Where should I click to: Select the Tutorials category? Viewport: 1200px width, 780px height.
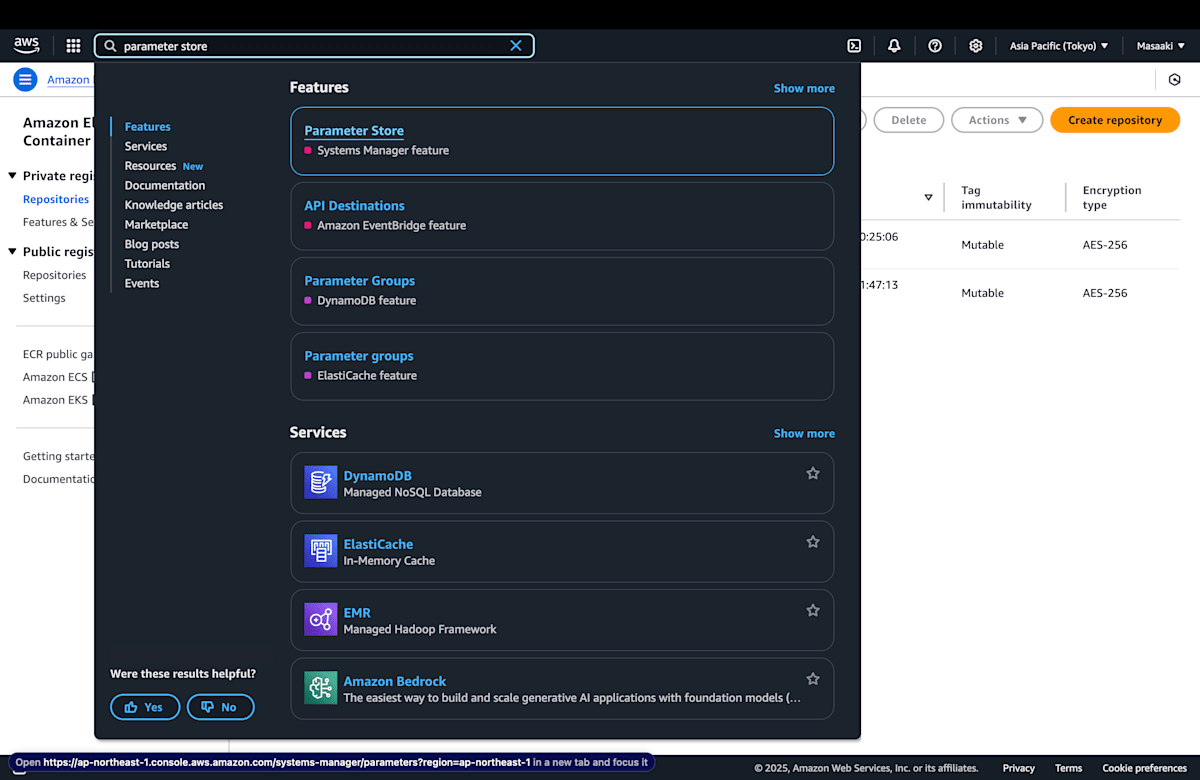147,264
